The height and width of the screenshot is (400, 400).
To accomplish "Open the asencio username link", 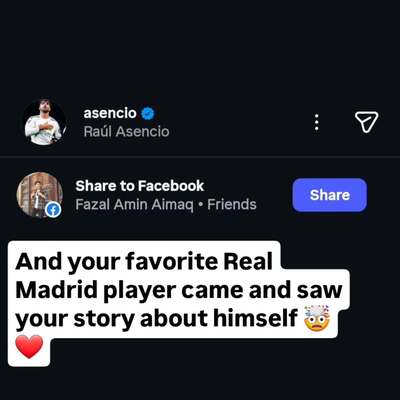I will pos(110,113).
